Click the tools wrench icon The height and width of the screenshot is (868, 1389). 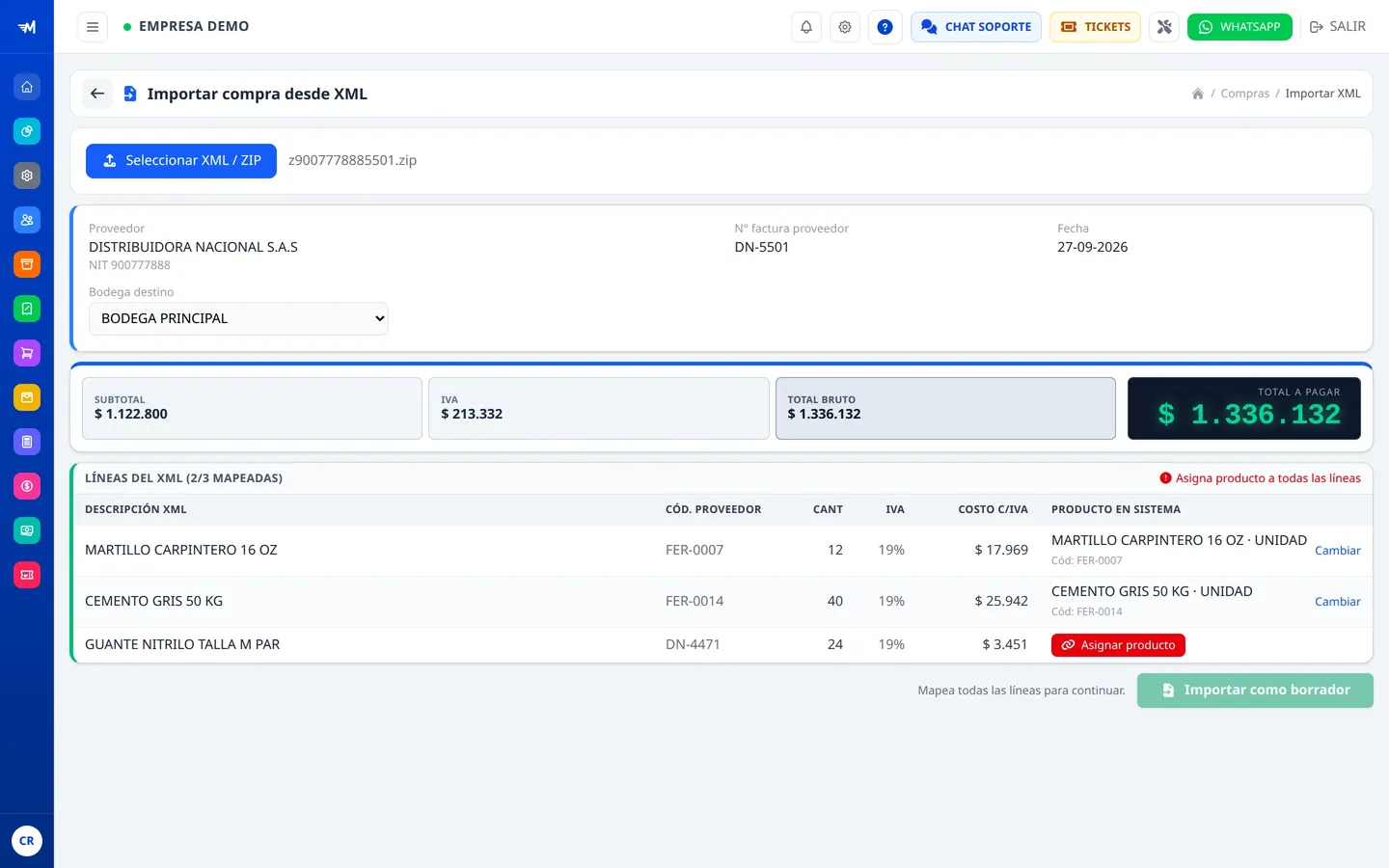tap(1164, 27)
